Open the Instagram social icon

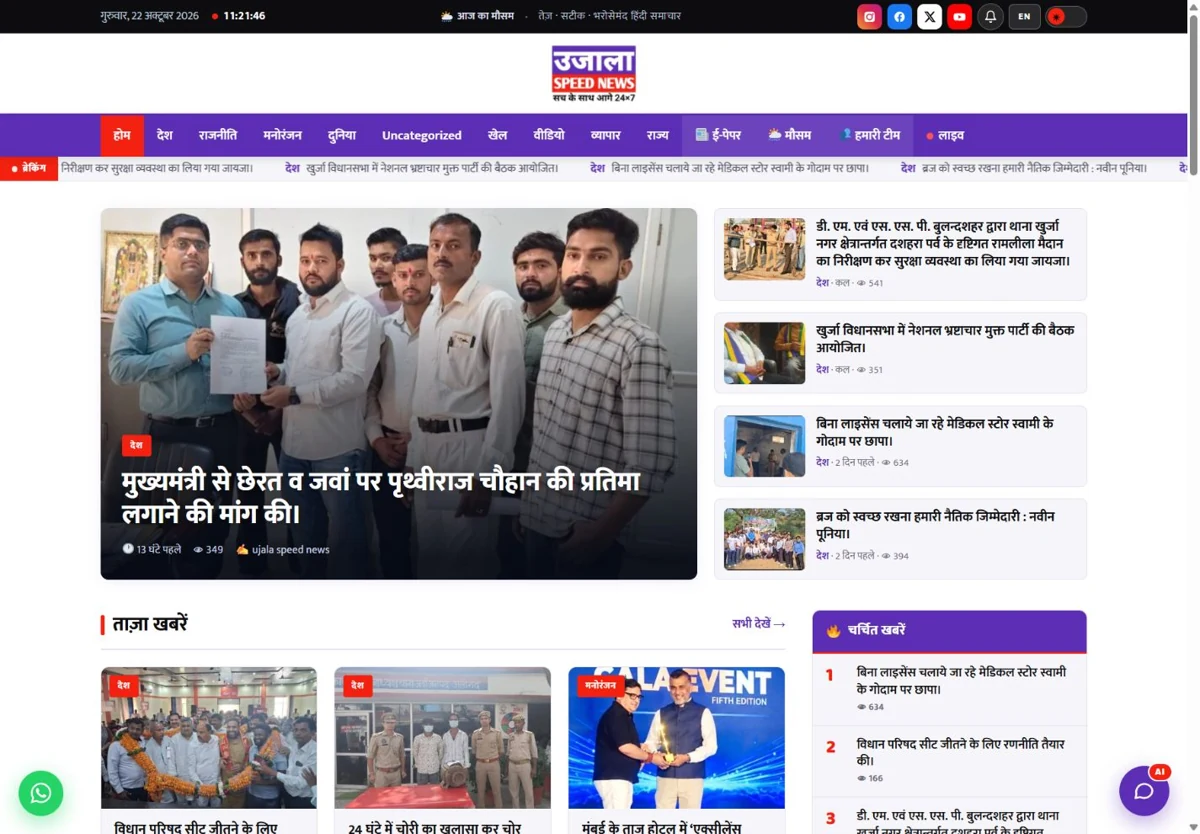click(870, 17)
